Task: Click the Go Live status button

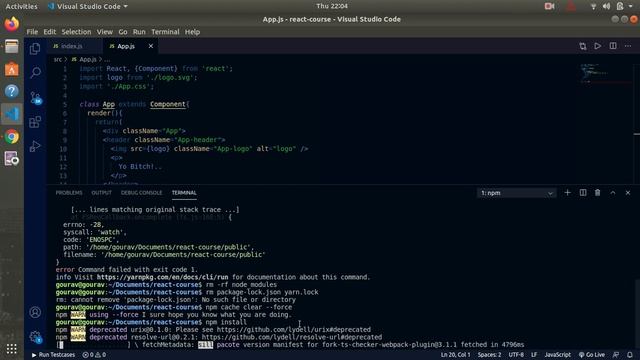Action: click(592, 355)
